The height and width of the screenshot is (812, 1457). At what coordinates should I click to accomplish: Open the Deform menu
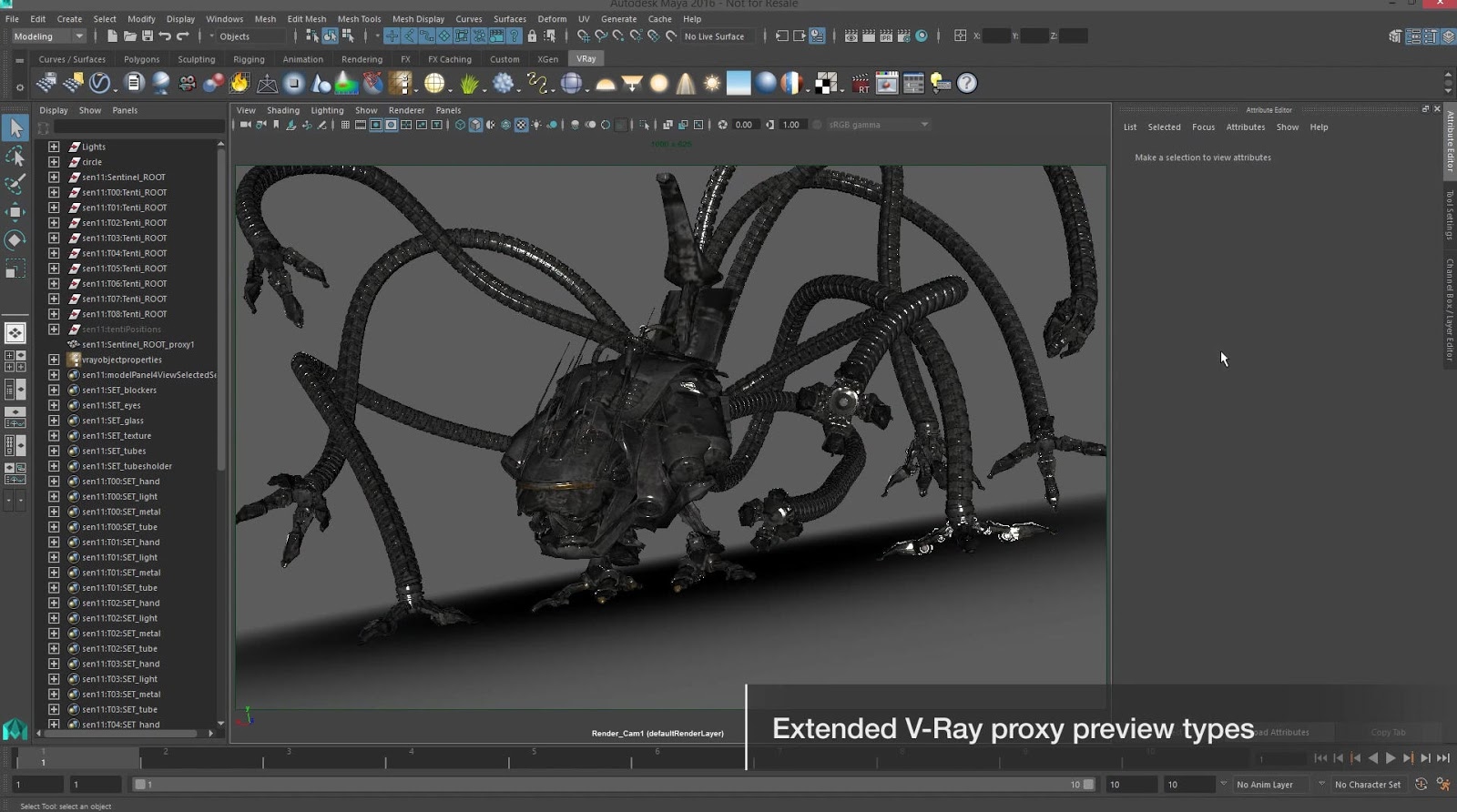click(552, 18)
